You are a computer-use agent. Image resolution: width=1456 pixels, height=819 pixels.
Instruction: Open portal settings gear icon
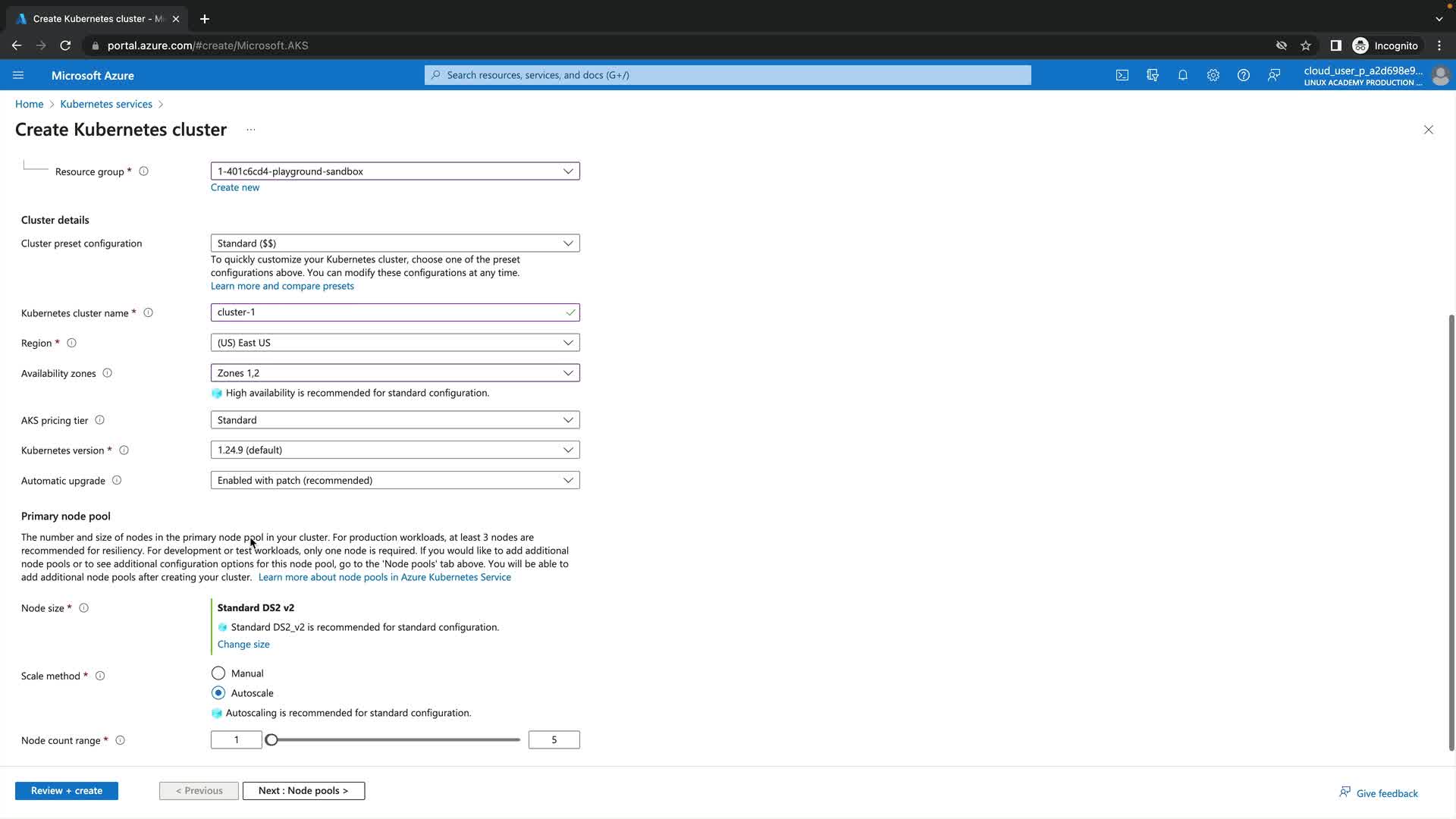pyautogui.click(x=1213, y=75)
